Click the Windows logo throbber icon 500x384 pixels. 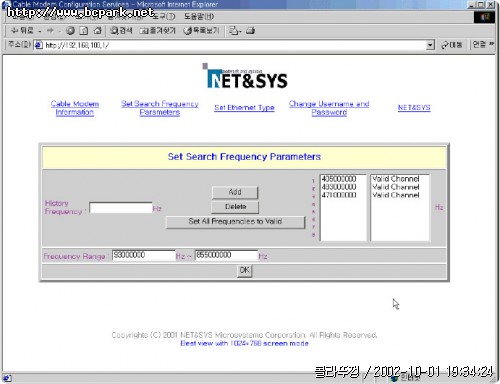pos(484,17)
